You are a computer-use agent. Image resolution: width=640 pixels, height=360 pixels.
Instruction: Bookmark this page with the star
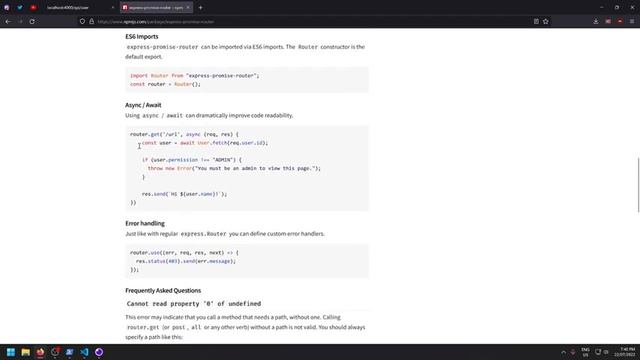tap(546, 21)
